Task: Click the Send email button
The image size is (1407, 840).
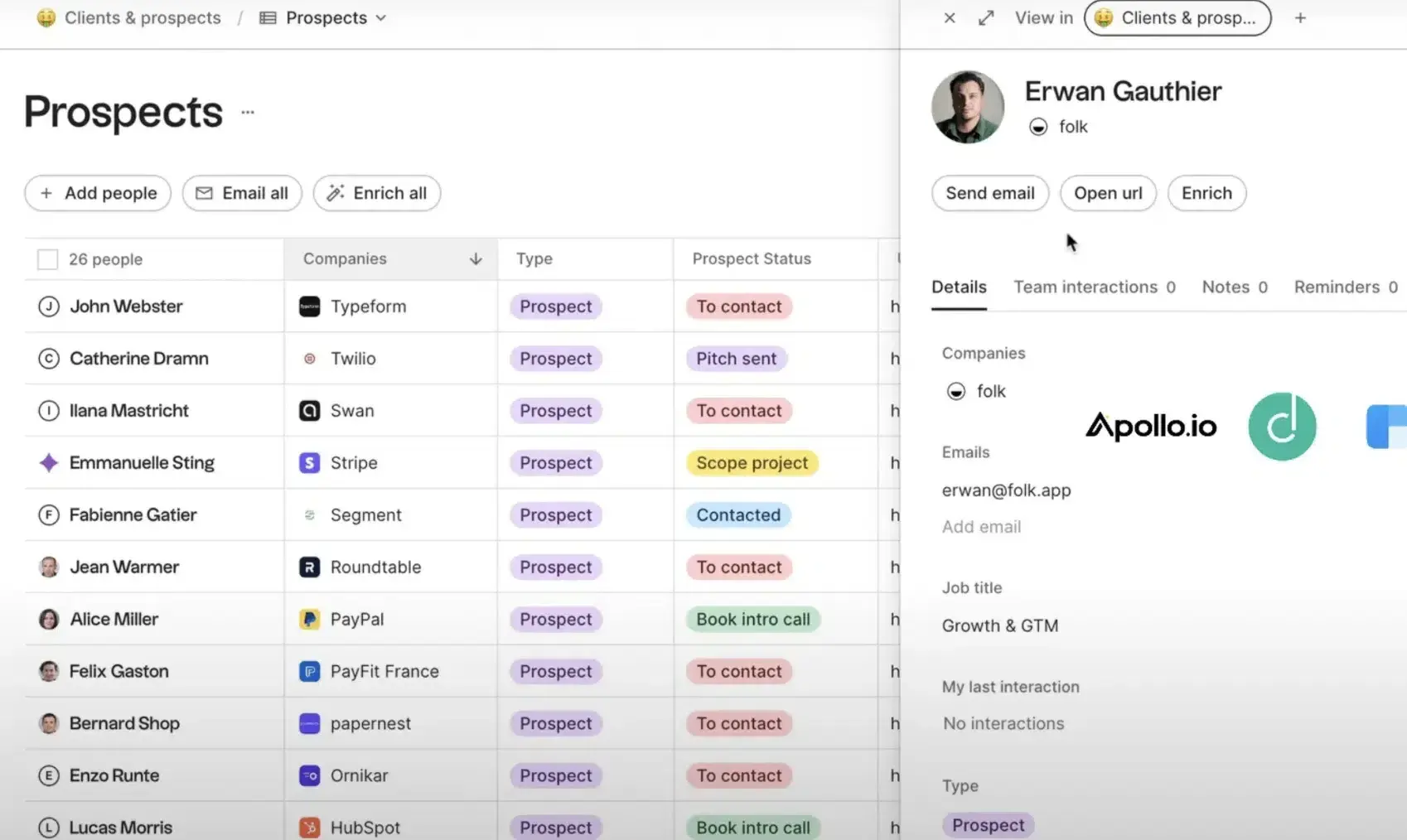Action: click(989, 193)
